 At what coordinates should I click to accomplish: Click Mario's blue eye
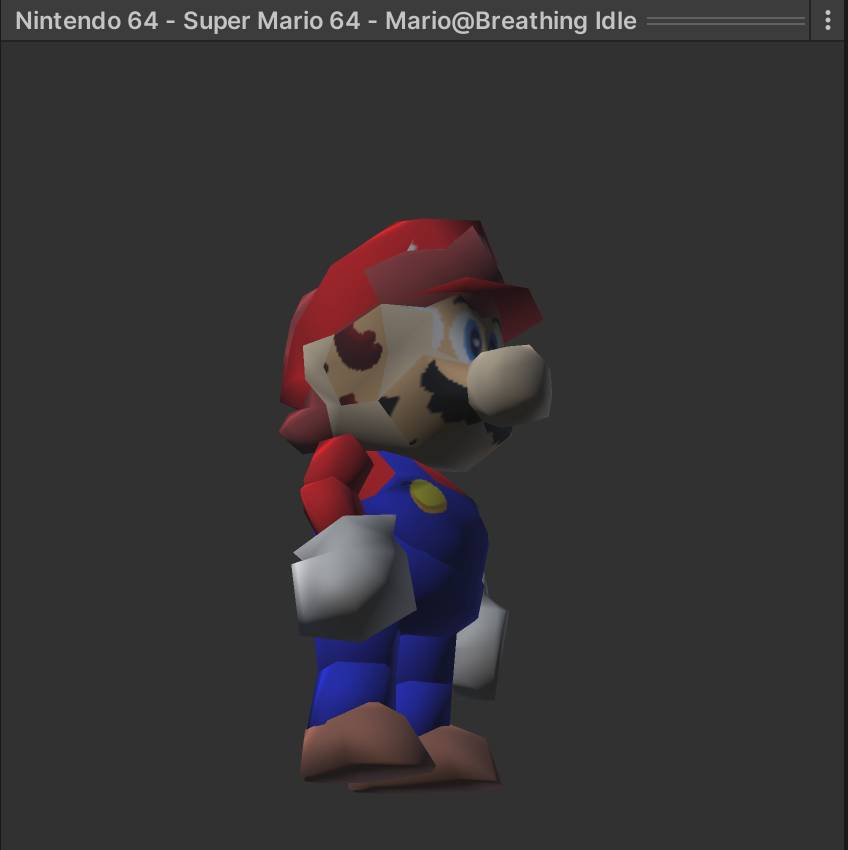472,340
